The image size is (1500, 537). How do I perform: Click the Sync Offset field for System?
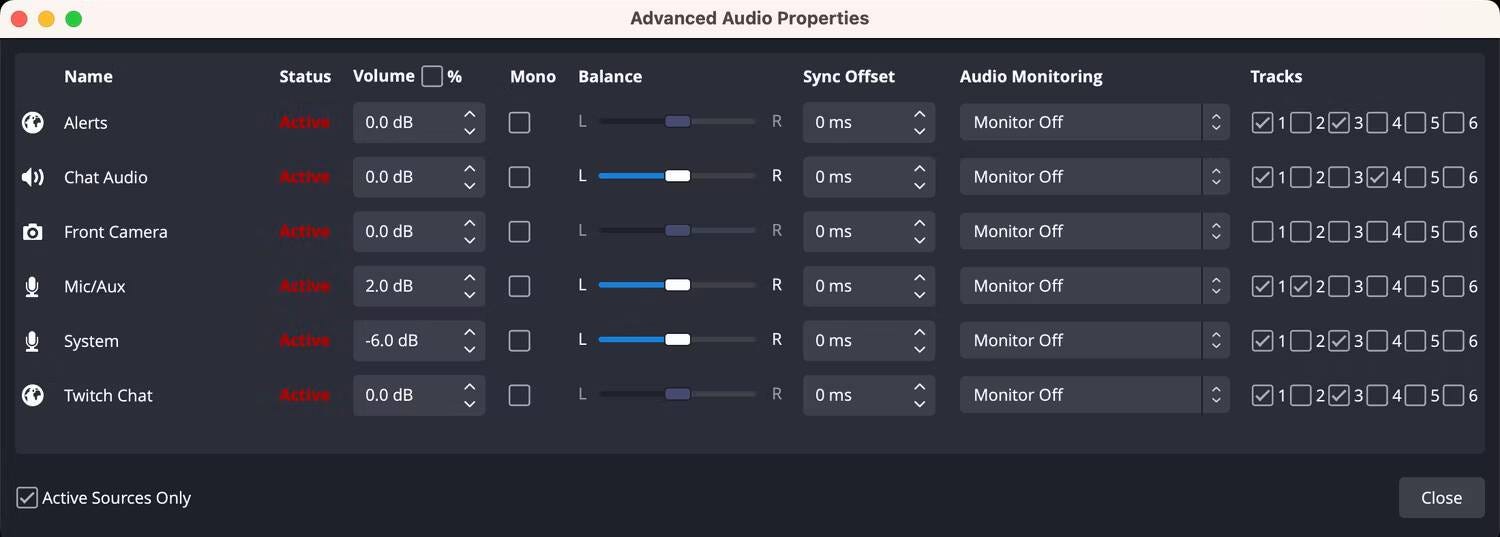[855, 341]
